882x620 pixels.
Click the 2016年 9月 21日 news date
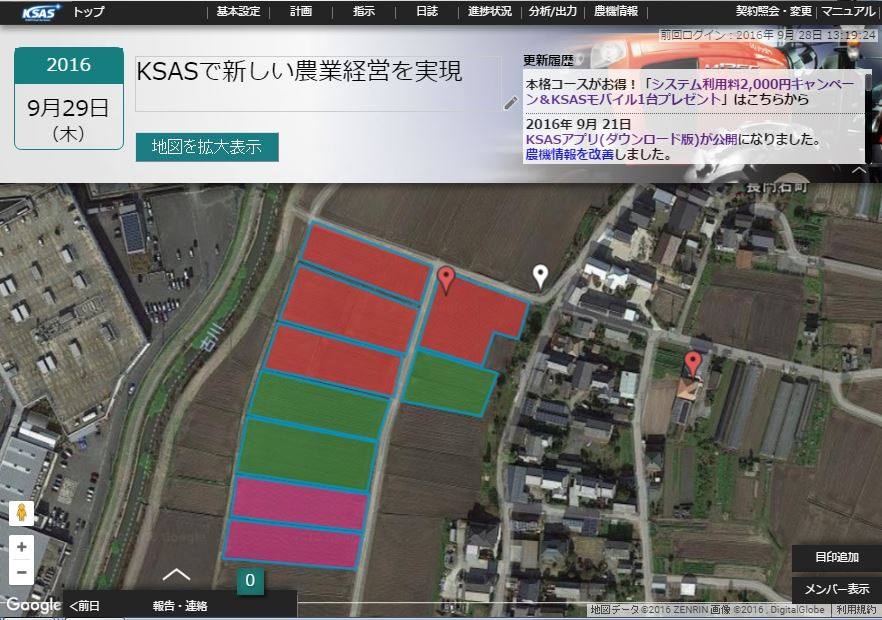578,124
